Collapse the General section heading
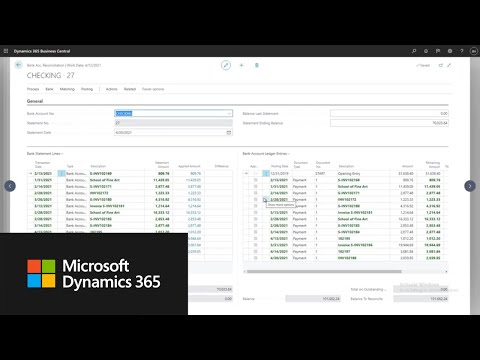 coord(35,101)
